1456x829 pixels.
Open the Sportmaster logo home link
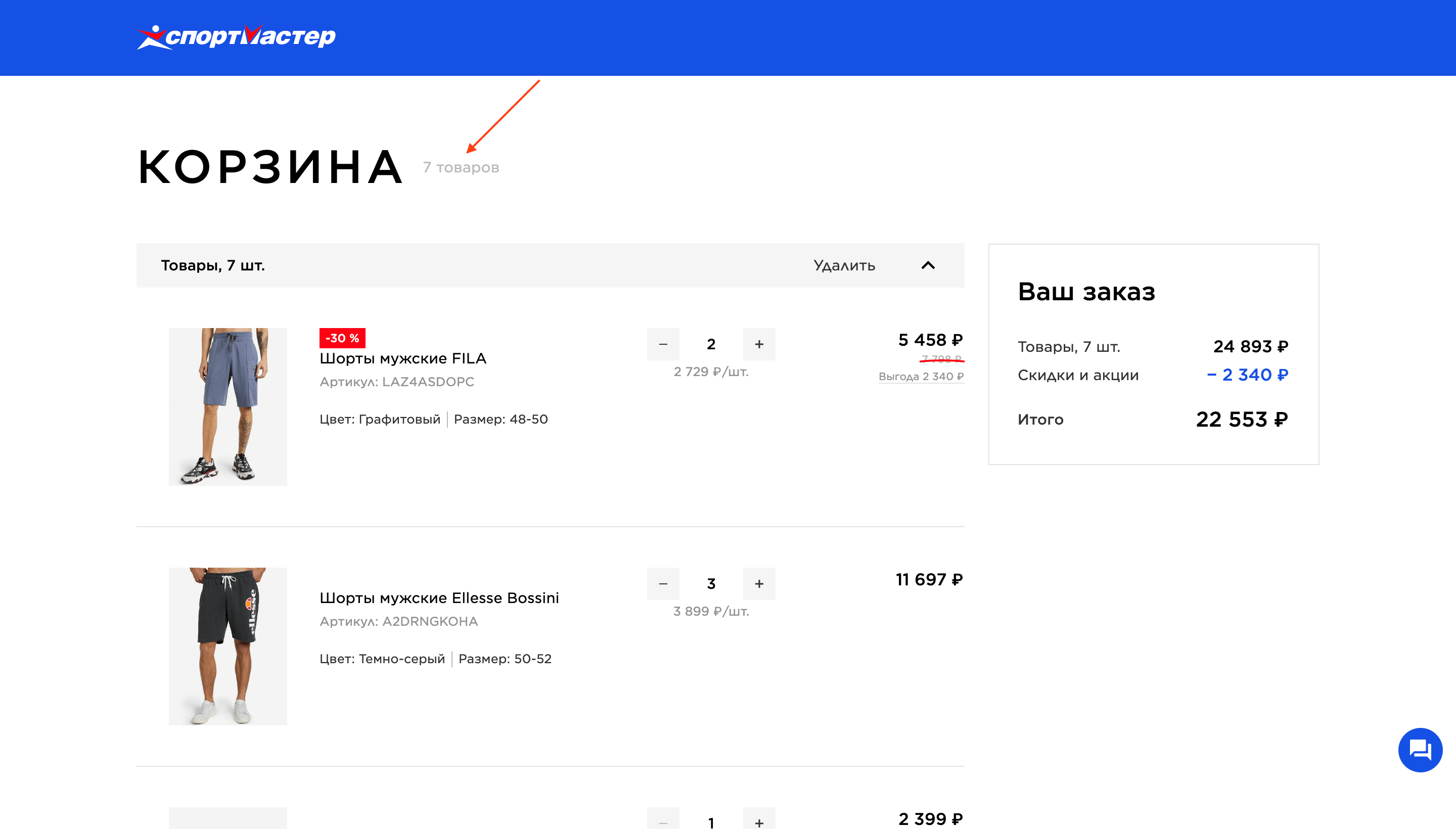(236, 37)
